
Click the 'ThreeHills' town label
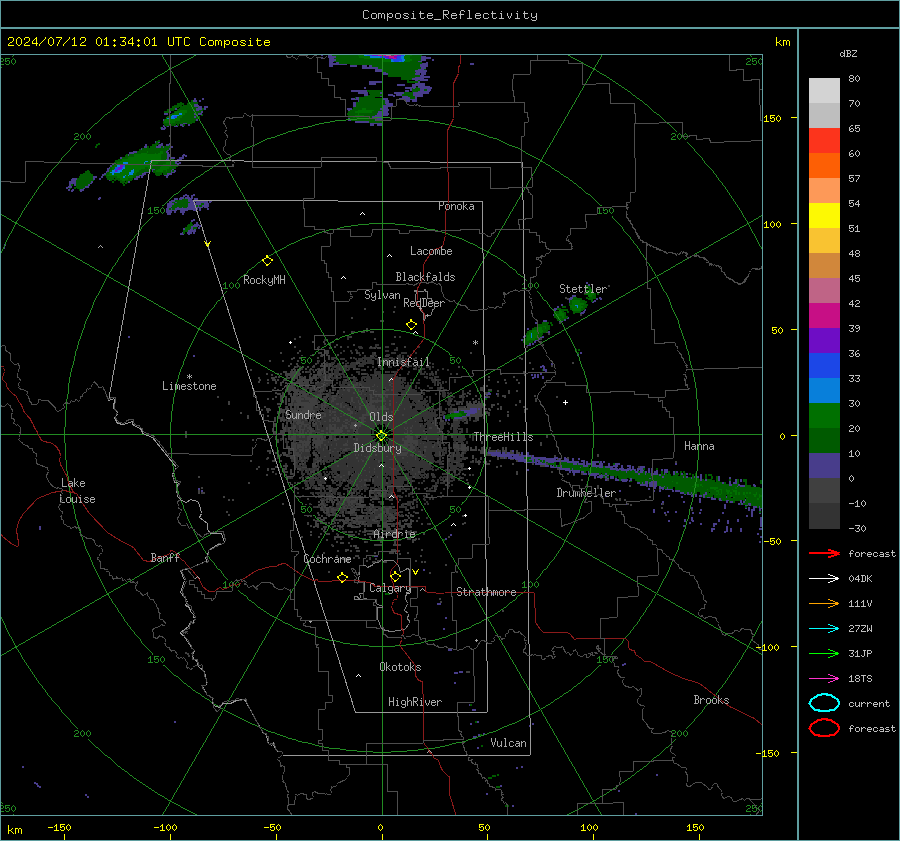click(503, 437)
